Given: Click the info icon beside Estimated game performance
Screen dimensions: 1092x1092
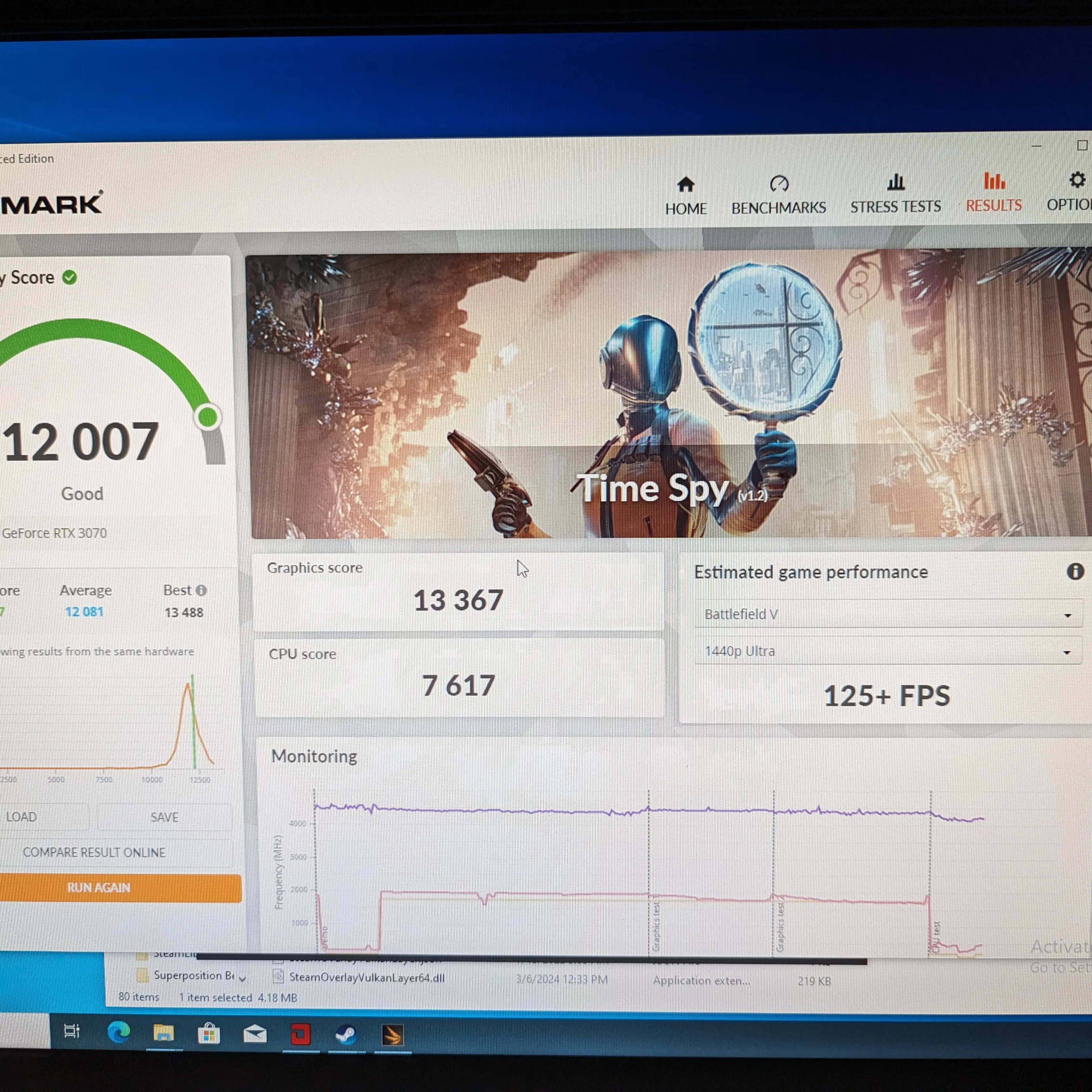Looking at the screenshot, I should pyautogui.click(x=1075, y=571).
